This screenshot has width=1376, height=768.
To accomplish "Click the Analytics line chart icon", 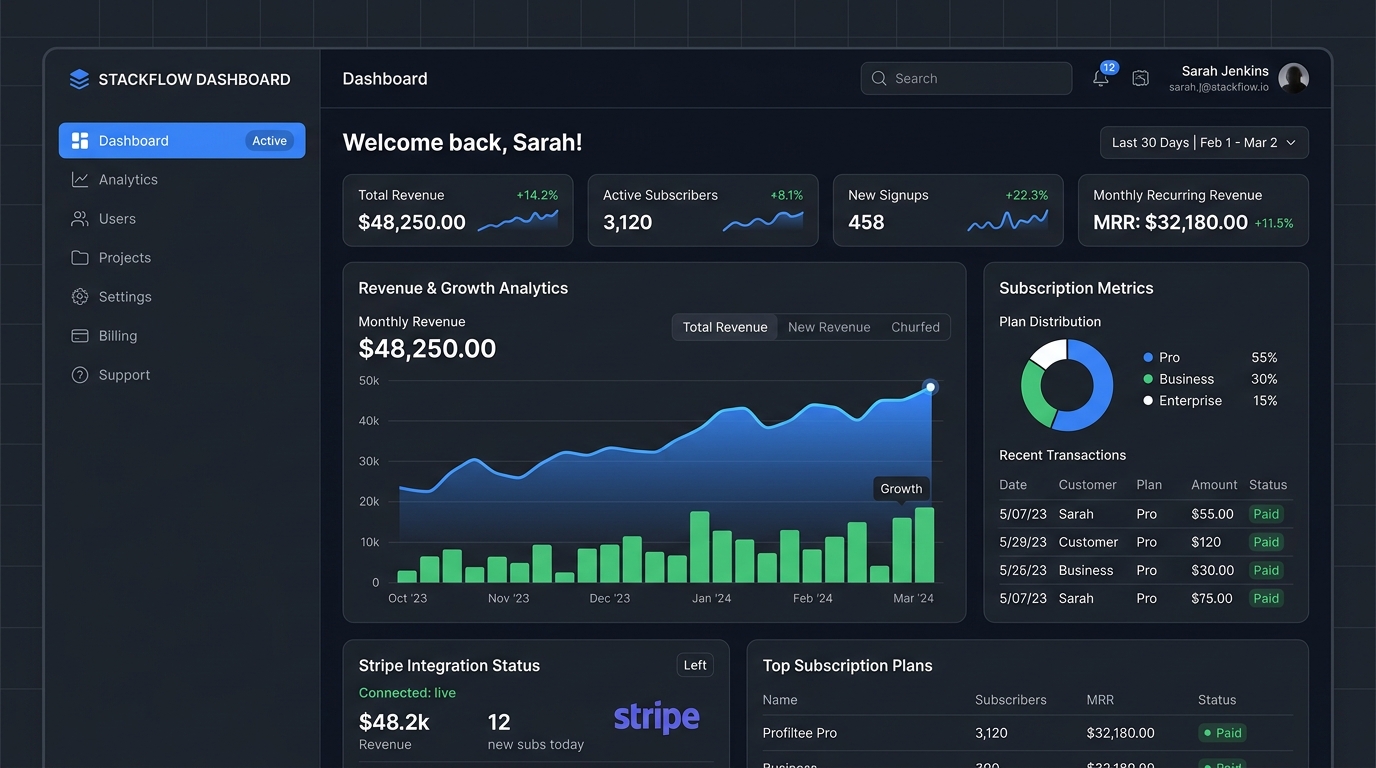I will pos(80,180).
